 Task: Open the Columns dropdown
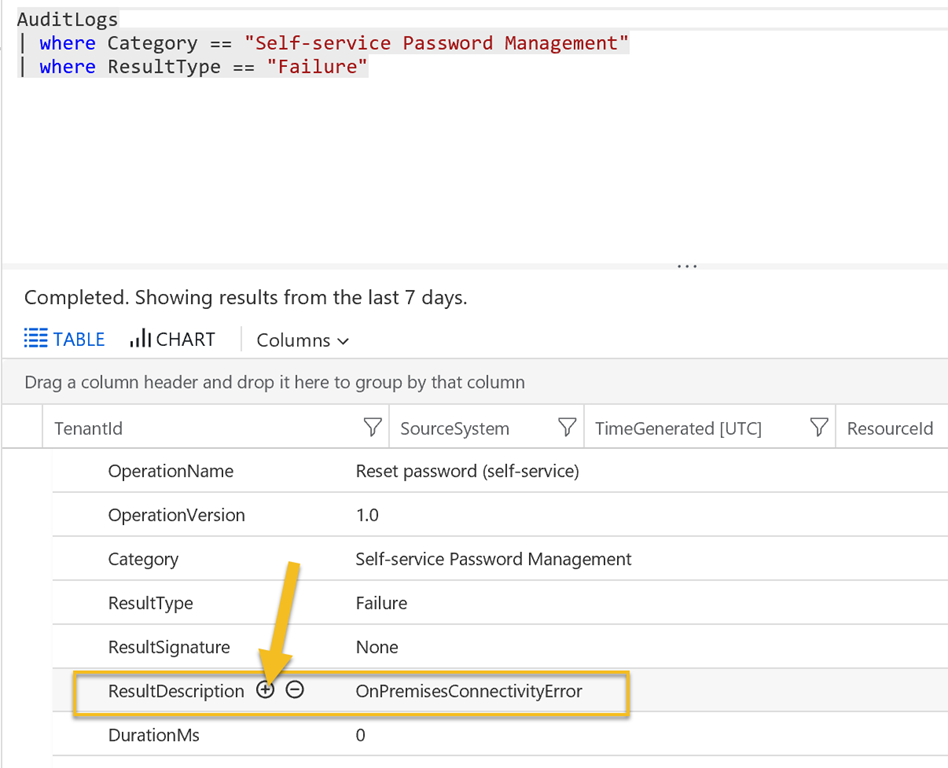pyautogui.click(x=302, y=340)
